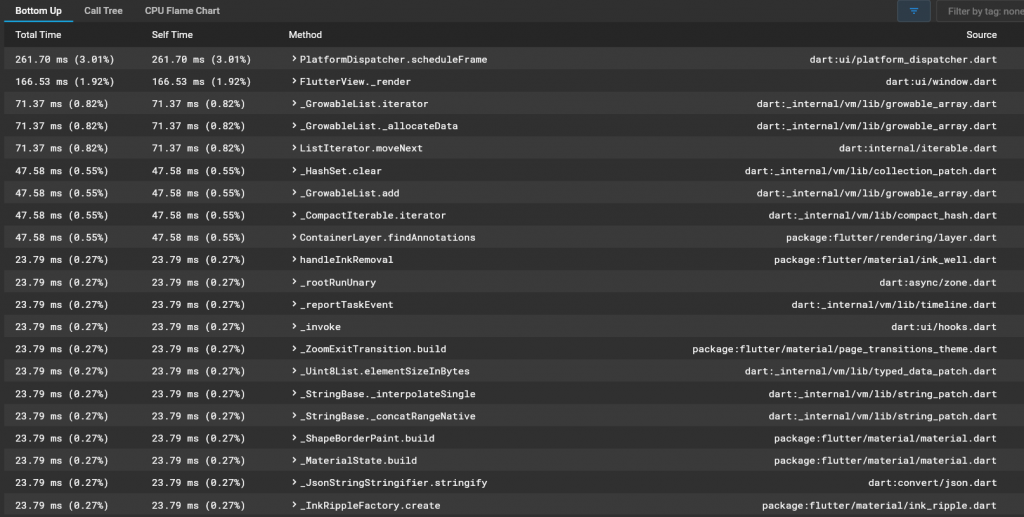Click the dart:ui/hooks.dart source
The image size is (1024, 517).
coord(943,327)
